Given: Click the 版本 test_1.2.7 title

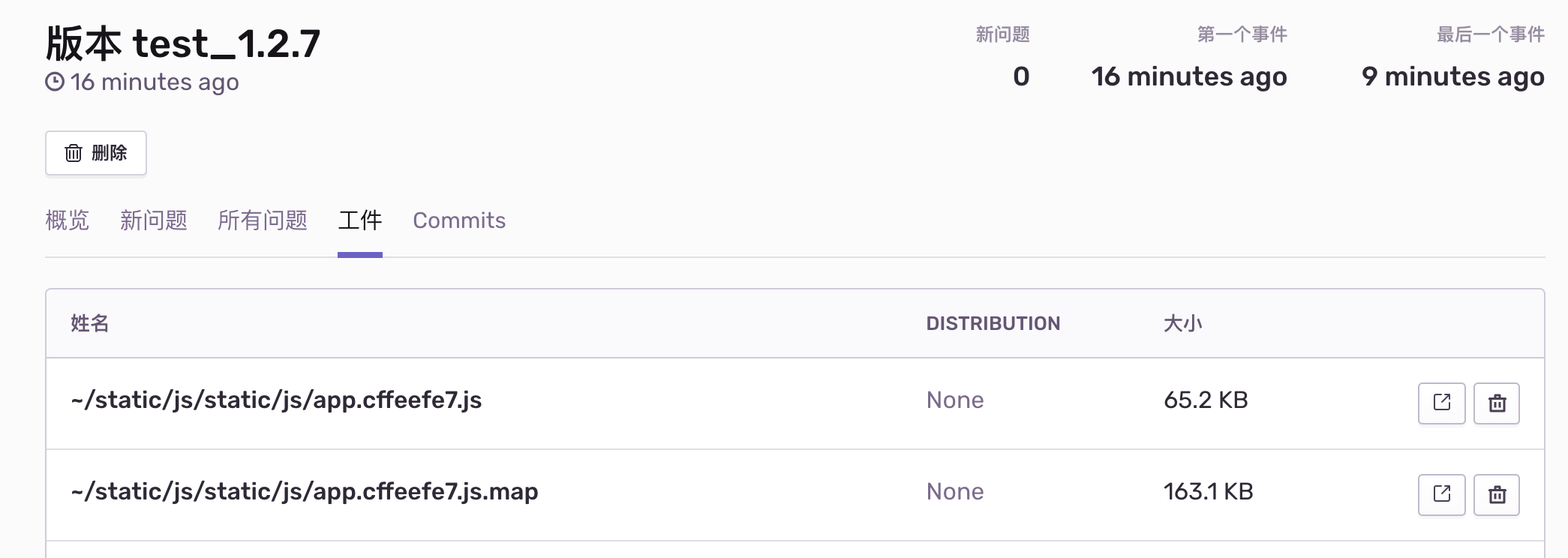Looking at the screenshot, I should (182, 43).
